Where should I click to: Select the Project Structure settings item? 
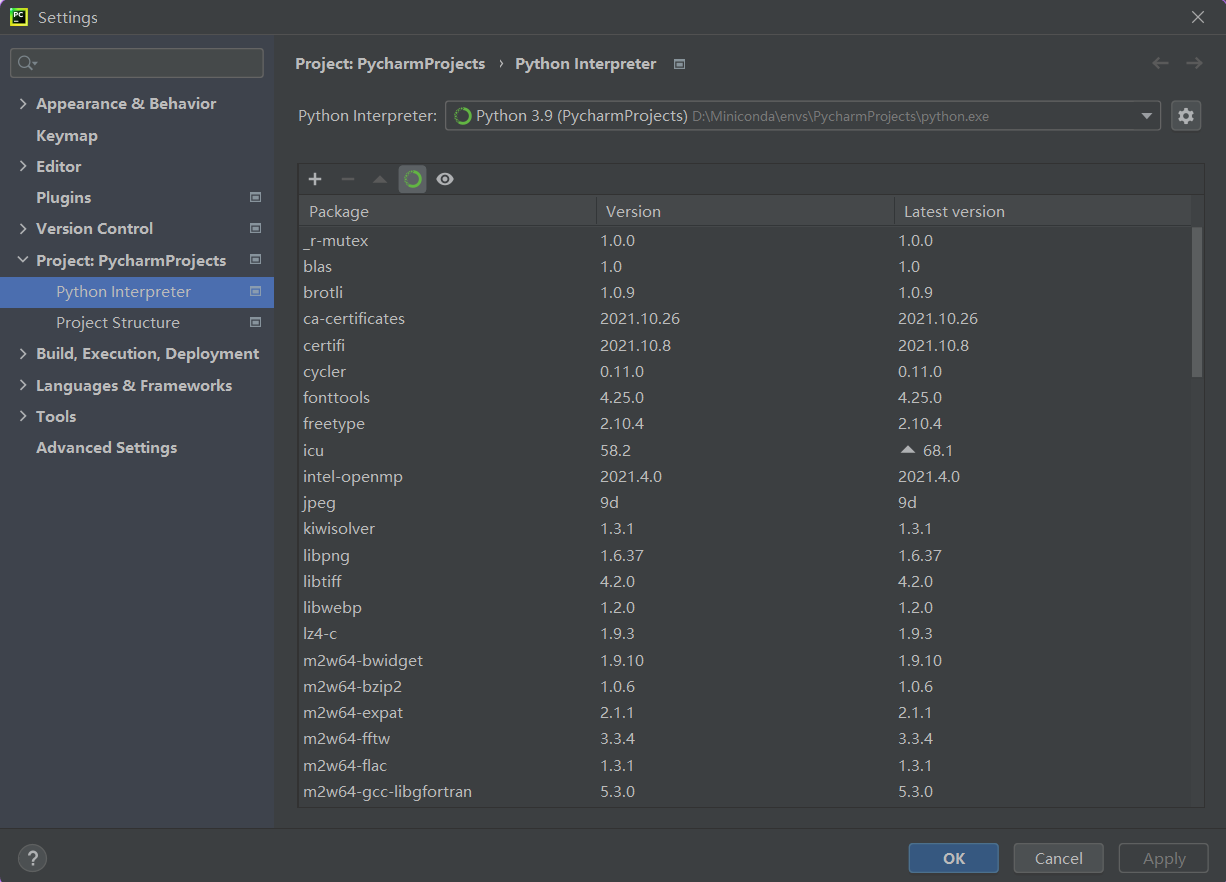coord(119,322)
